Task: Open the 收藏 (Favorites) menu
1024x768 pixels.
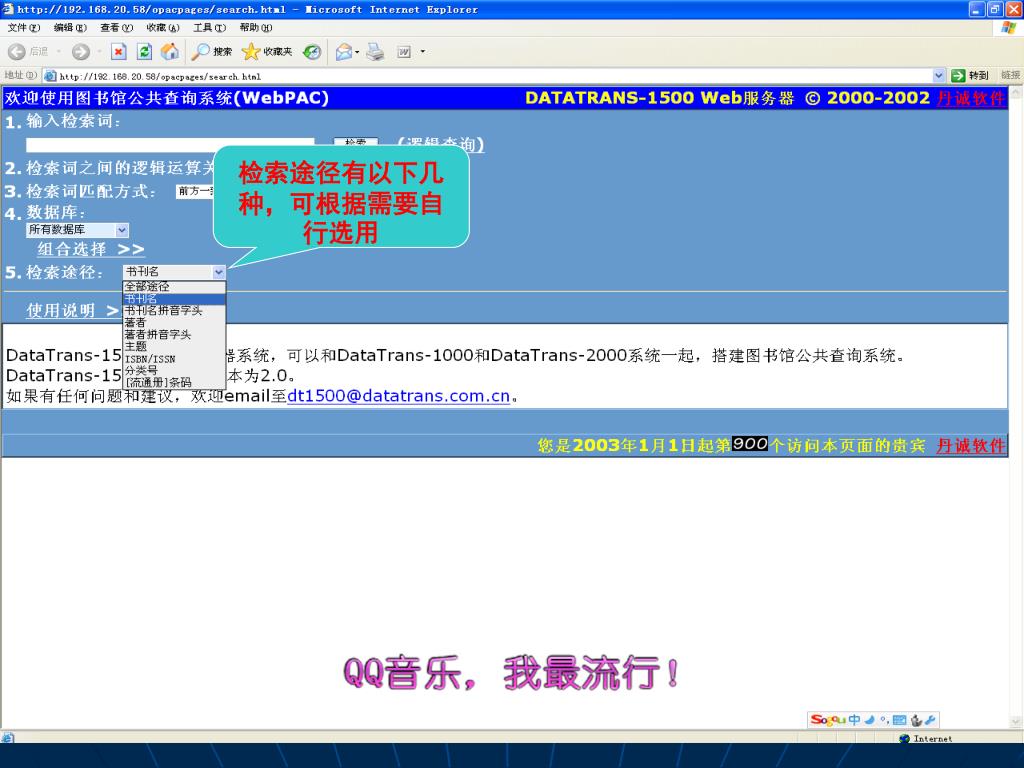Action: (163, 27)
